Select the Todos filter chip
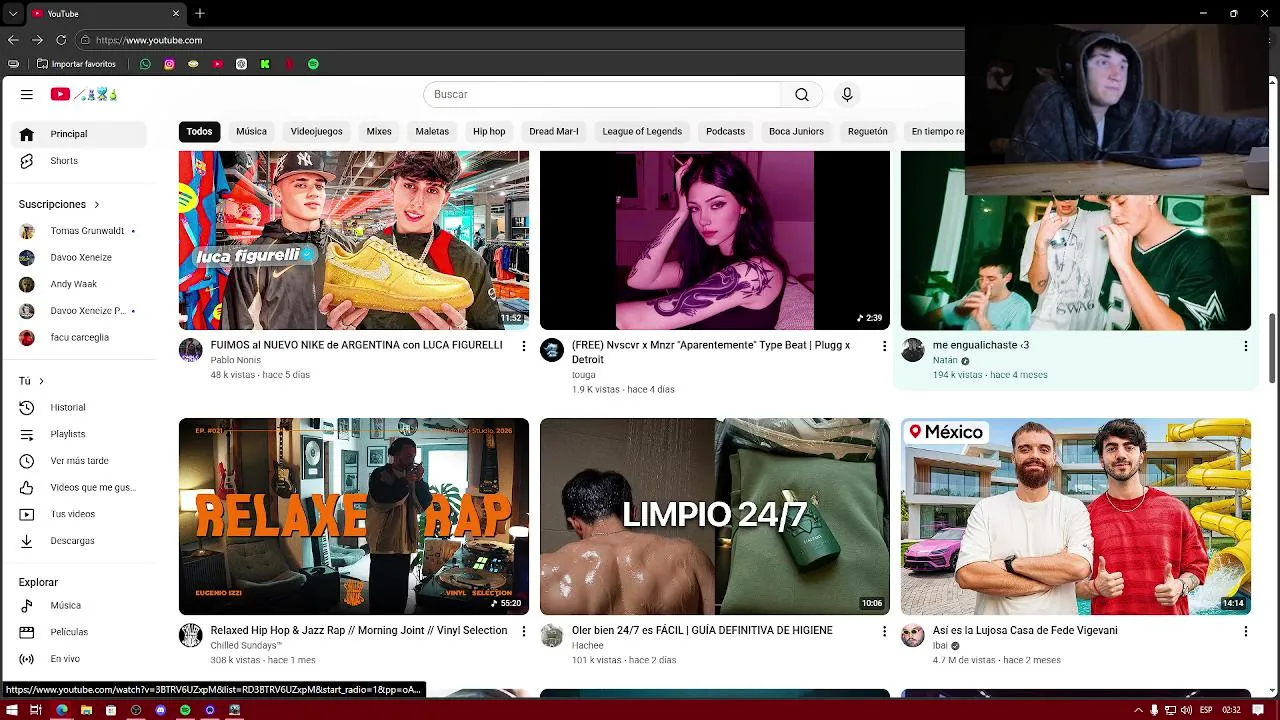The image size is (1280, 720). [x=199, y=131]
